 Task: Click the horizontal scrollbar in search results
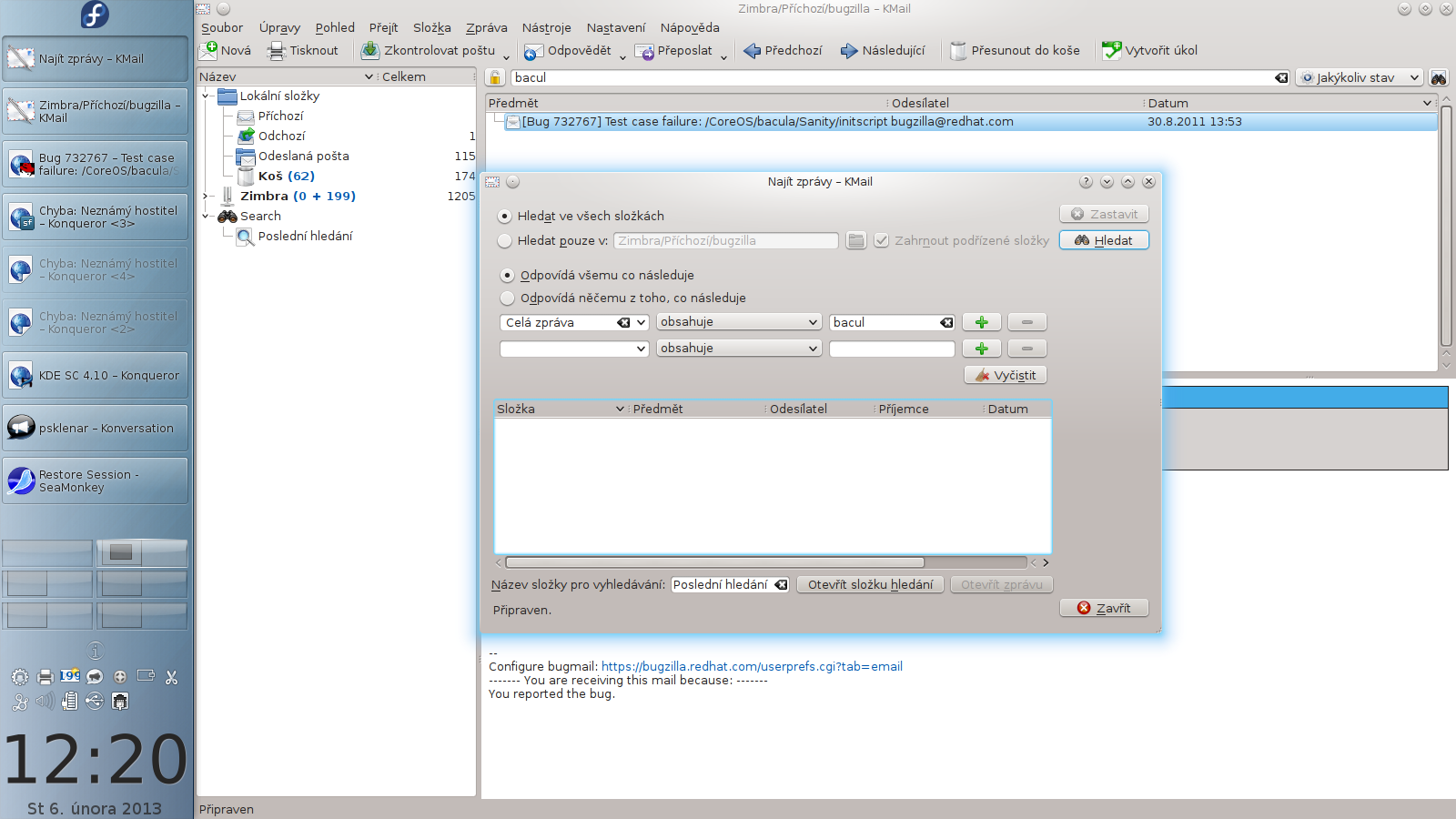714,562
